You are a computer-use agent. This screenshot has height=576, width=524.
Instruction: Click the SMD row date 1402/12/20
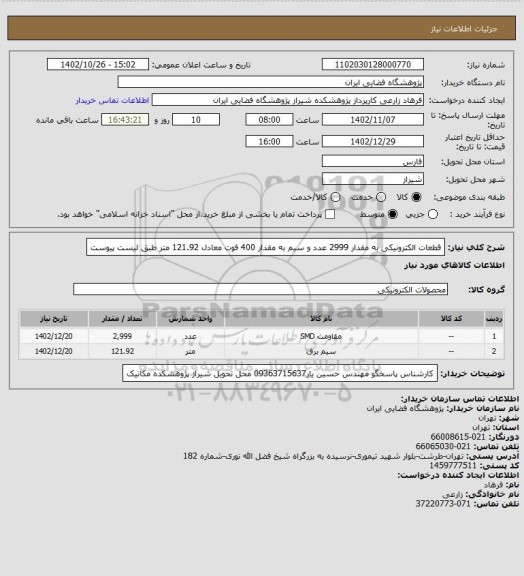tap(54, 336)
